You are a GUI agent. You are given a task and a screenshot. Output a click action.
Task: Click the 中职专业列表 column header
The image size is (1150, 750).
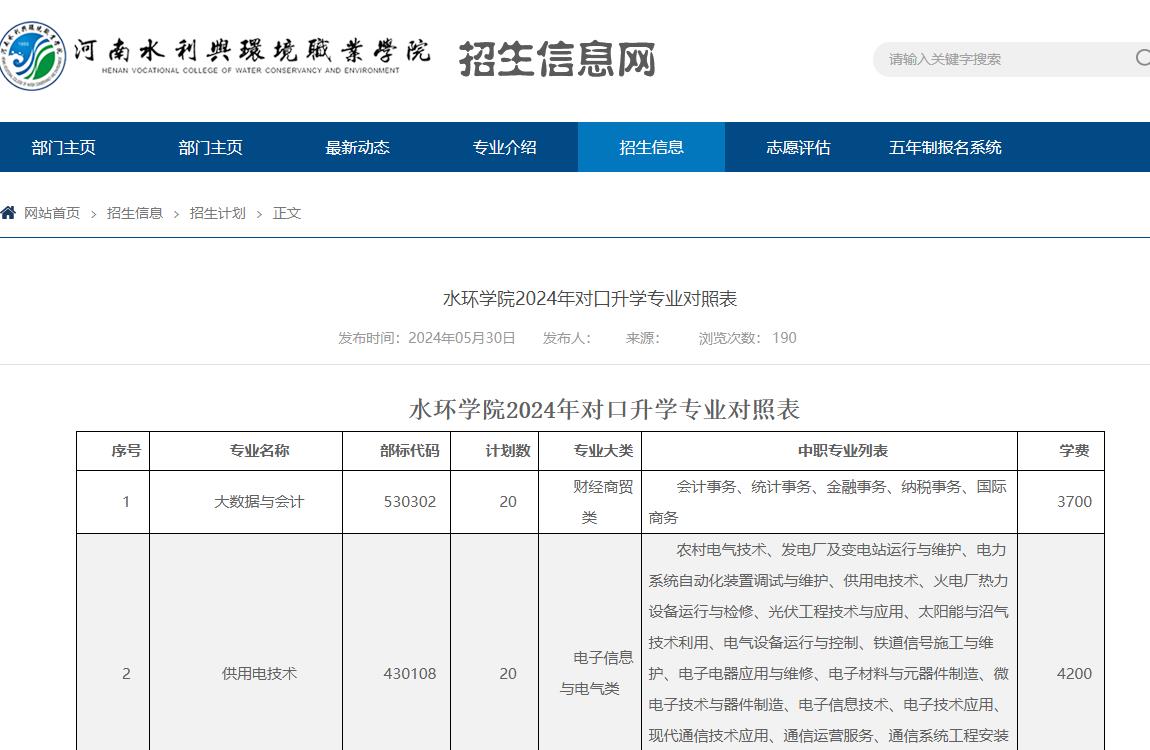pos(829,451)
